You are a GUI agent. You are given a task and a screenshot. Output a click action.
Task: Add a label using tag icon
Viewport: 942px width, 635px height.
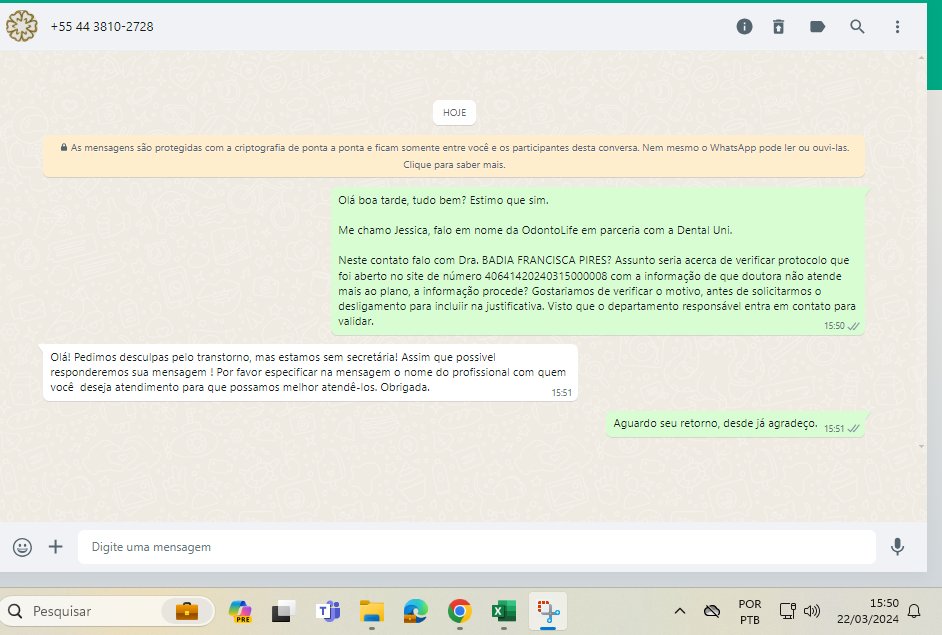pyautogui.click(x=817, y=26)
